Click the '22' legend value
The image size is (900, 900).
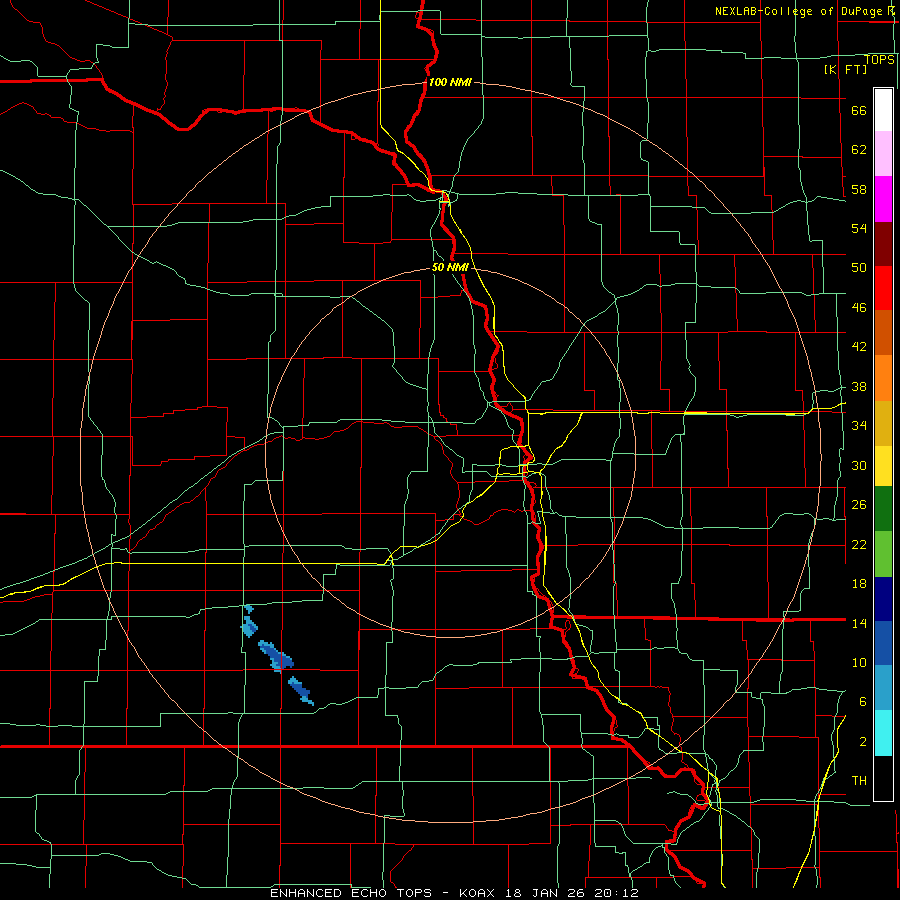coord(859,545)
